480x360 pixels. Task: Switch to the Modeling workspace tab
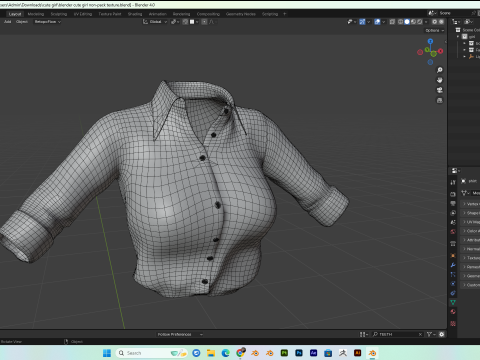coord(36,14)
